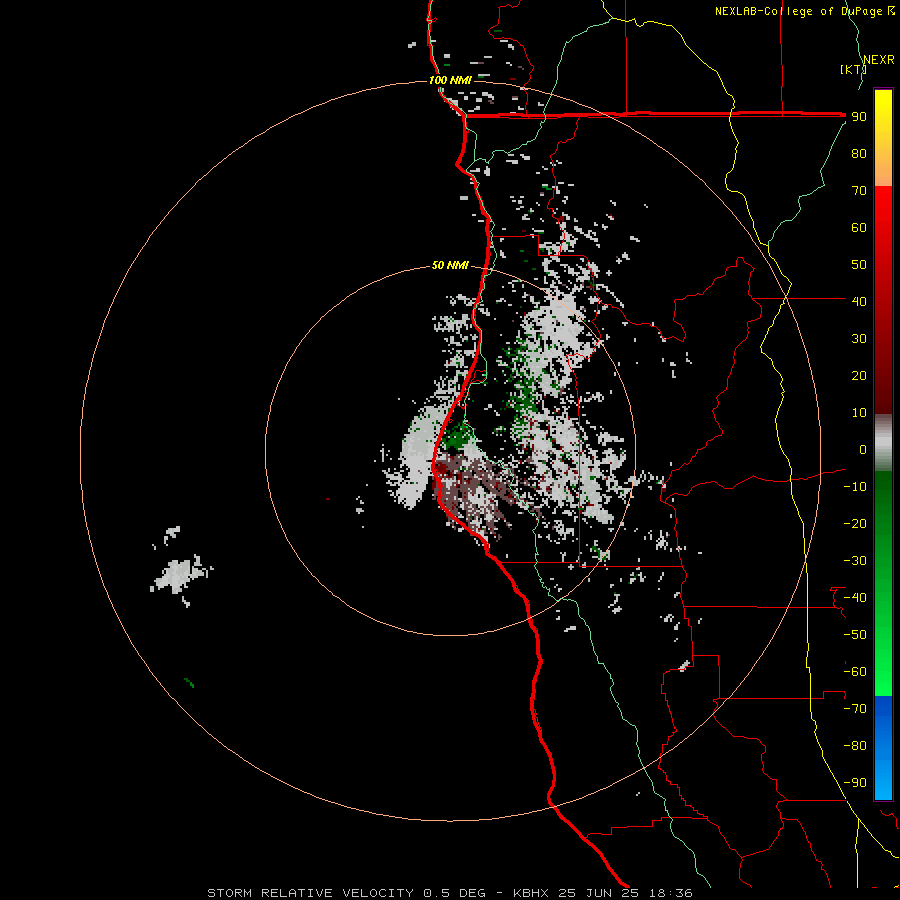Click the dark red outbound velocity patch at coast
900x900 pixels.
[x=442, y=468]
